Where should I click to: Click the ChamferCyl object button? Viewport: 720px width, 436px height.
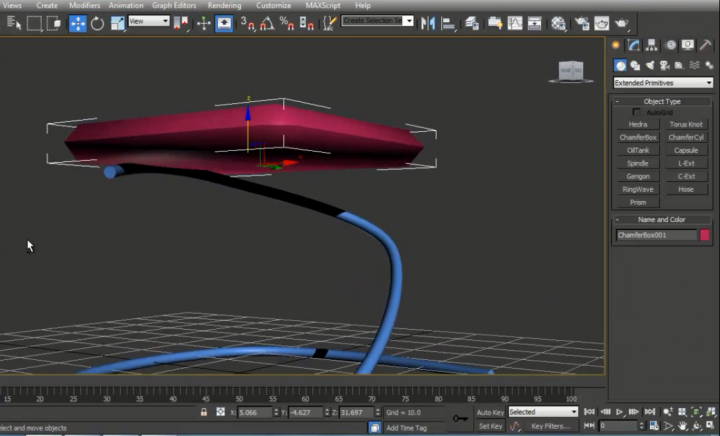tap(686, 137)
